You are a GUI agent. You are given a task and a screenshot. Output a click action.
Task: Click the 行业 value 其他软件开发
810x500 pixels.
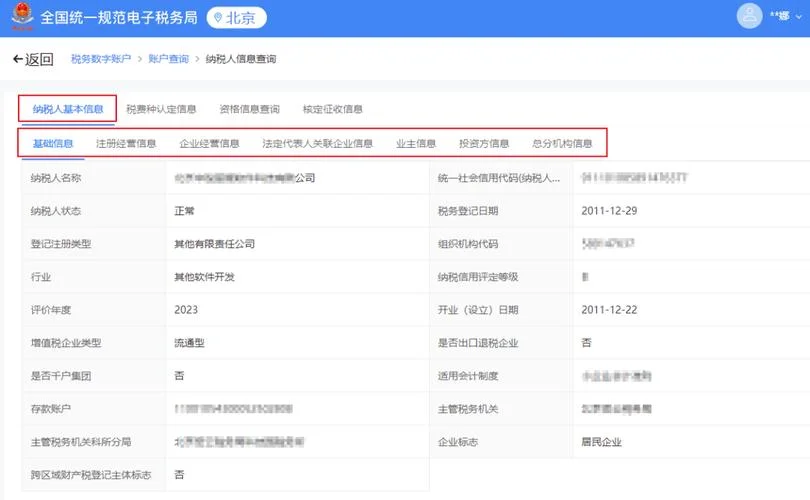pyautogui.click(x=205, y=277)
